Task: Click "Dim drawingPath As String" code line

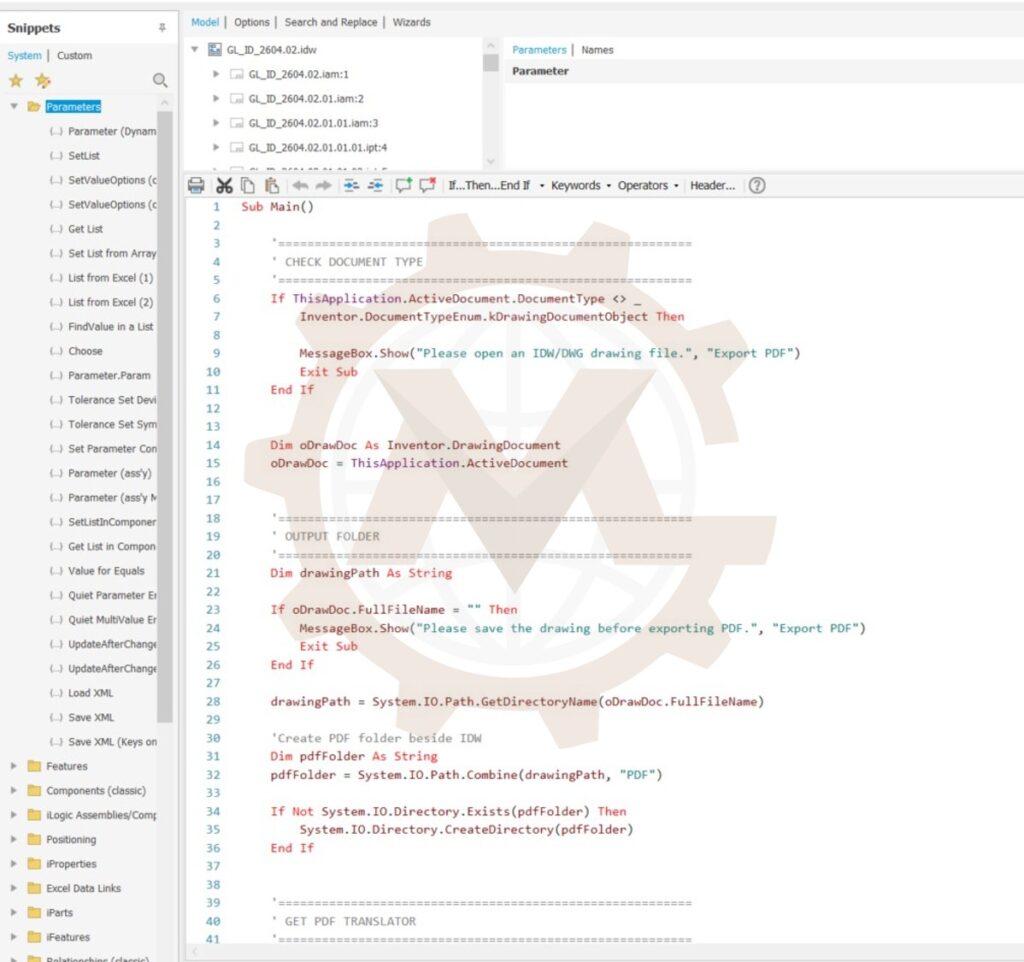Action: [x=361, y=573]
